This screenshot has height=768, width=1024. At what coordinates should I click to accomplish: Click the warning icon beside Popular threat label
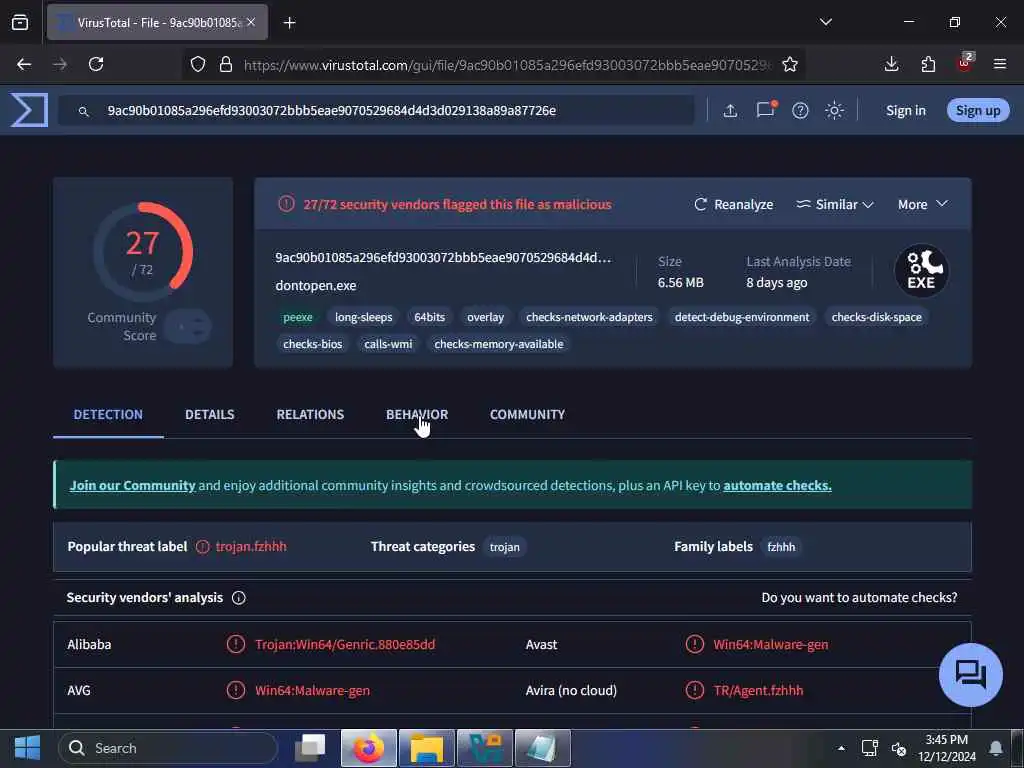point(203,547)
